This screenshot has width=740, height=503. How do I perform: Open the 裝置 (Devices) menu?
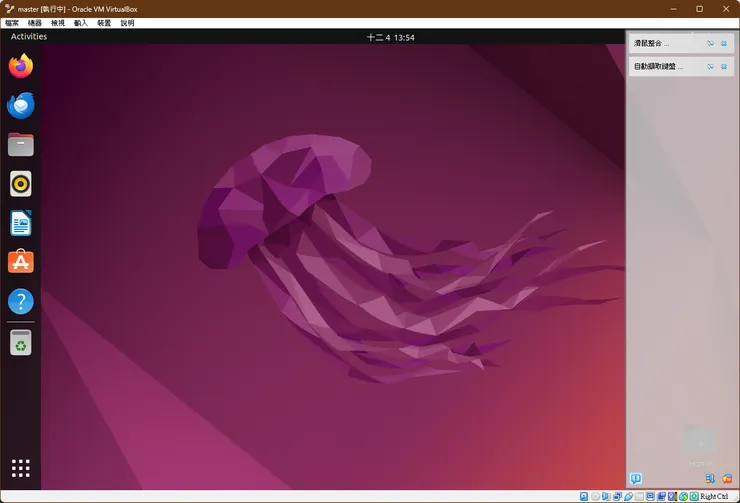click(x=104, y=22)
